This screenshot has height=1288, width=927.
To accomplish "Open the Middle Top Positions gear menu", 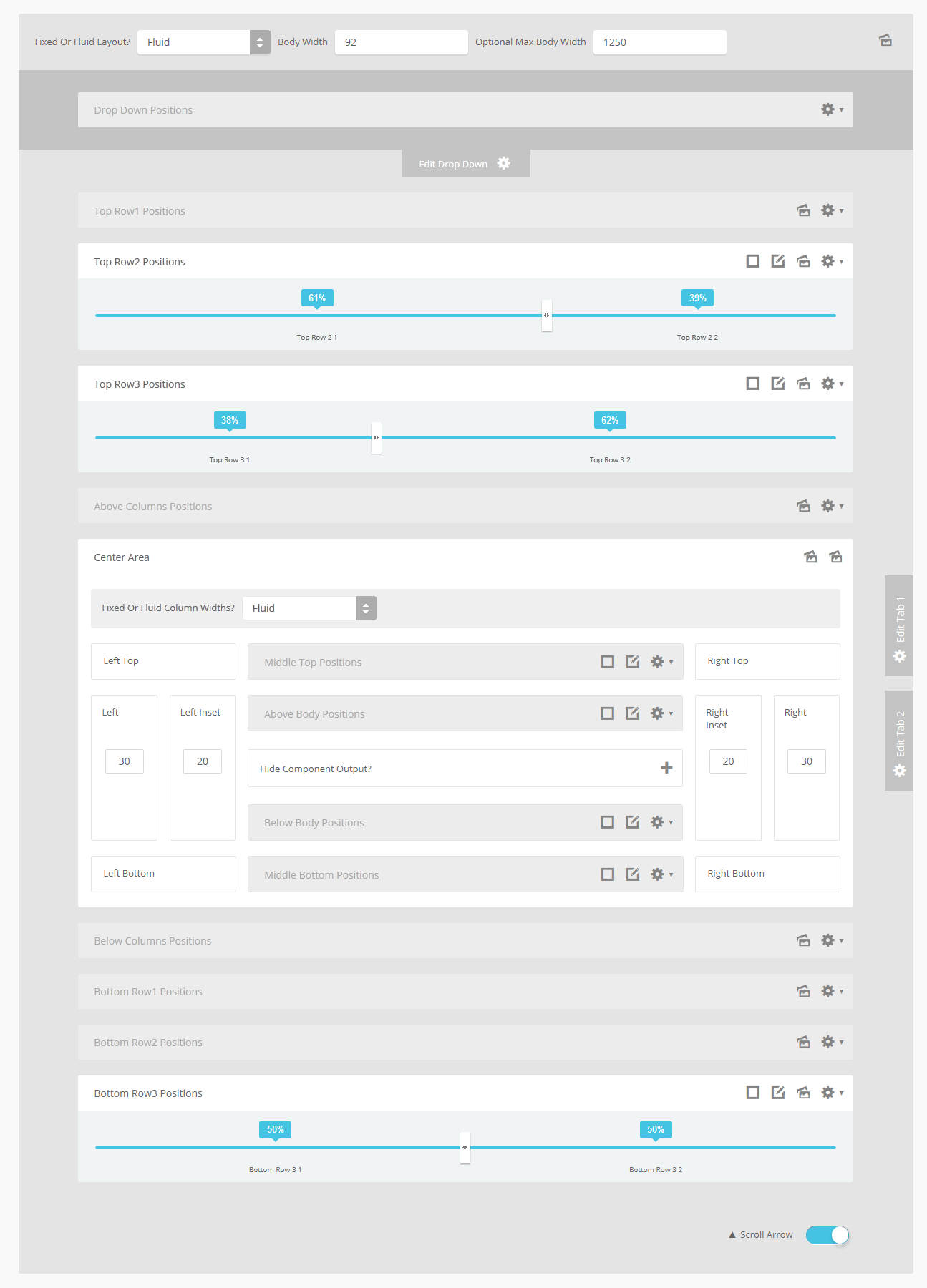I will click(x=661, y=662).
